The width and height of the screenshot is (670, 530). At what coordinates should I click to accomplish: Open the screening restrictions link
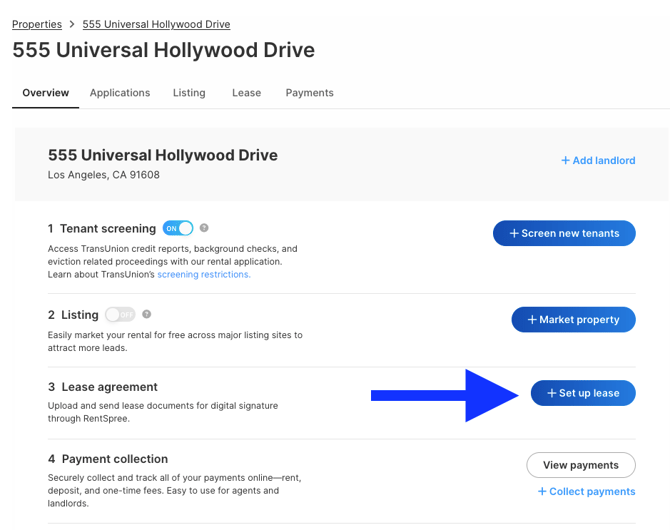point(204,274)
